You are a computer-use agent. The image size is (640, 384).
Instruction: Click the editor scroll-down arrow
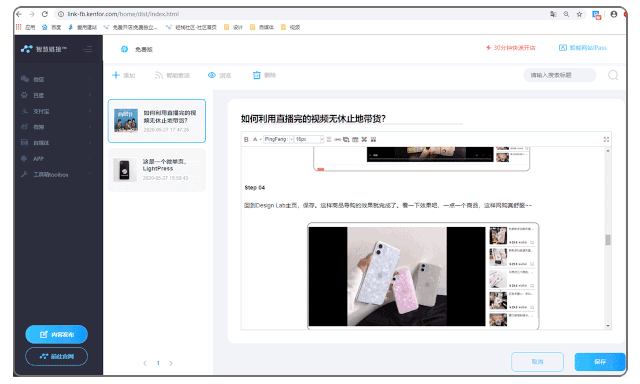608,326
